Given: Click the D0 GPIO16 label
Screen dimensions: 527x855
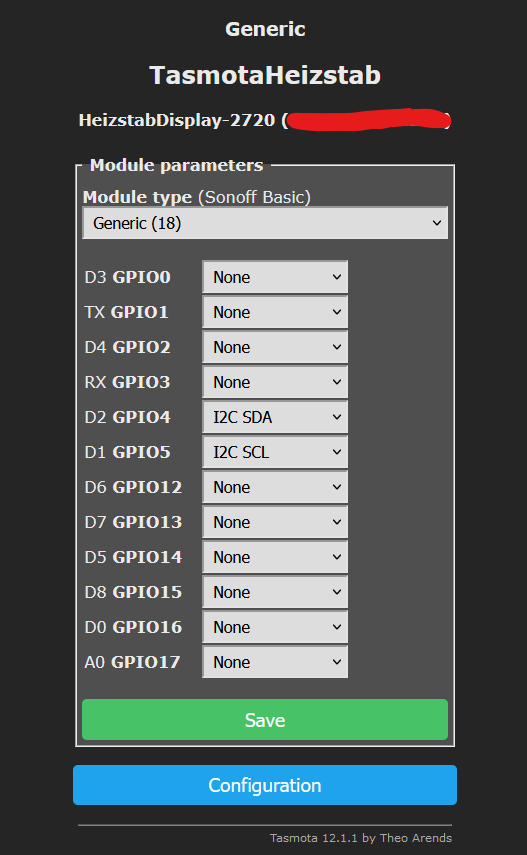Looking at the screenshot, I should 133,627.
